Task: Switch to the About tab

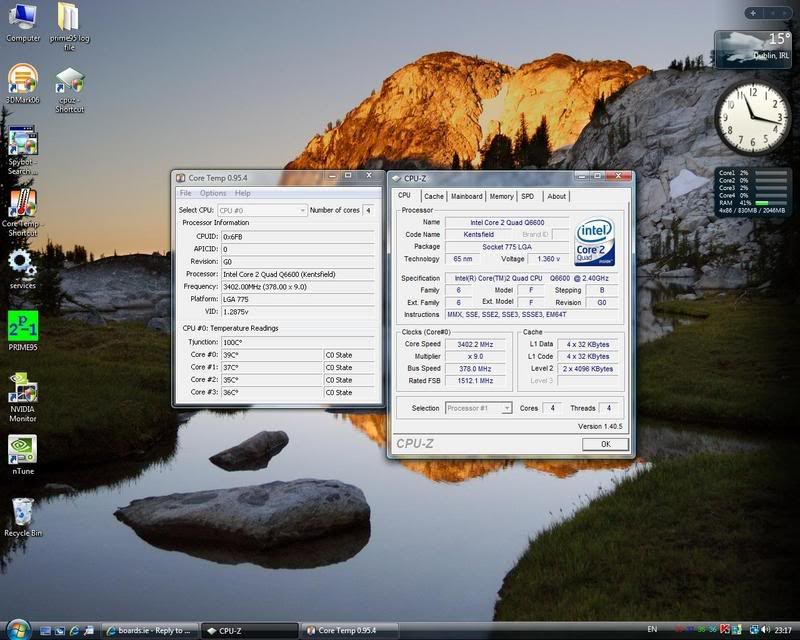Action: coord(556,196)
